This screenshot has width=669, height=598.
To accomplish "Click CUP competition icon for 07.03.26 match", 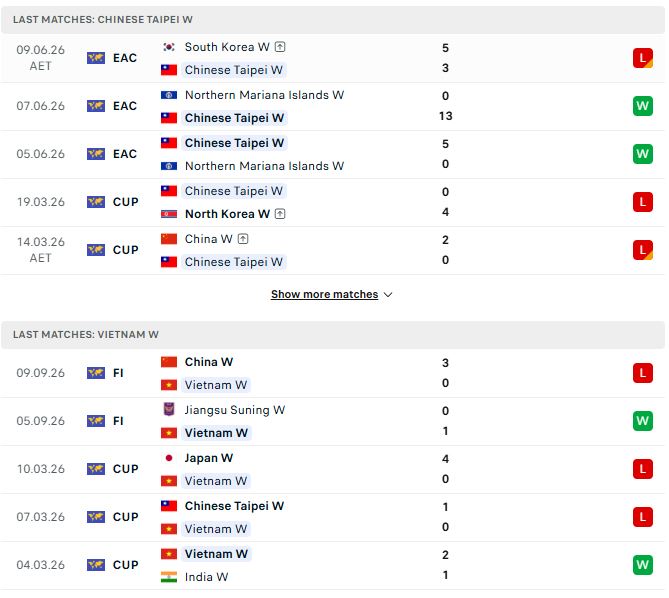I will tap(96, 517).
